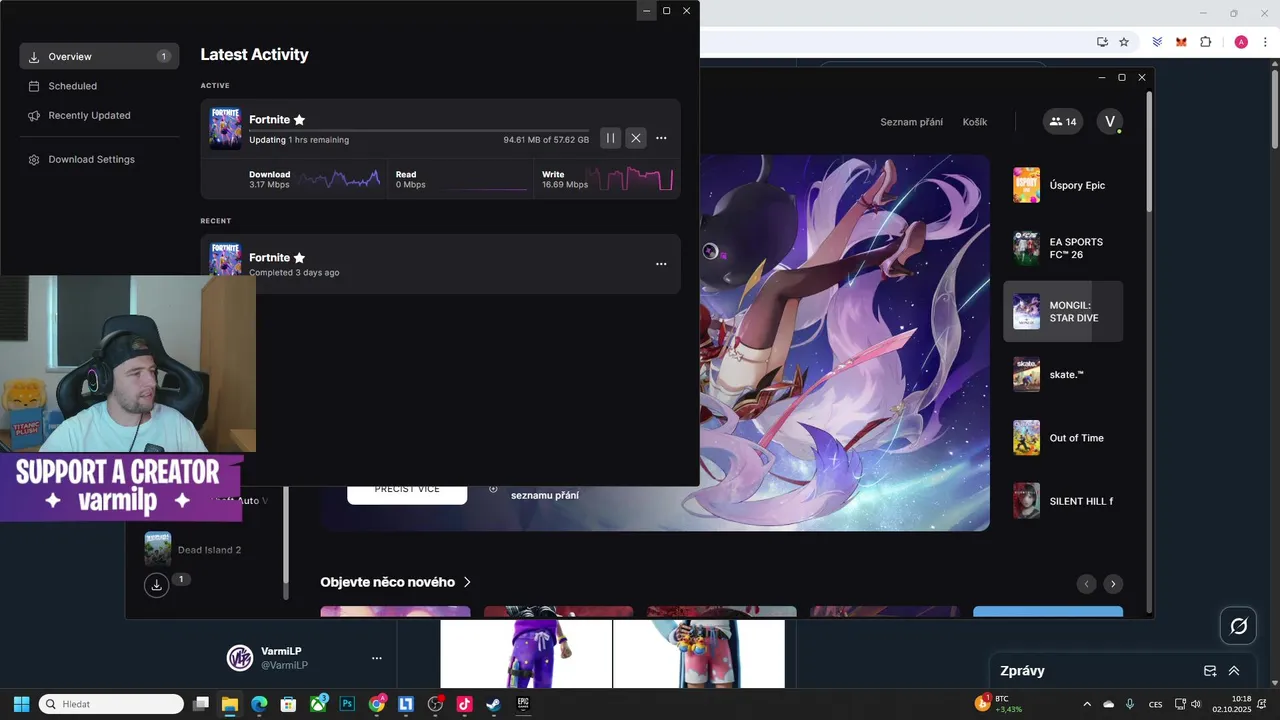Open Microsoft Edge from the taskbar
The width and height of the screenshot is (1280, 720).
click(259, 704)
